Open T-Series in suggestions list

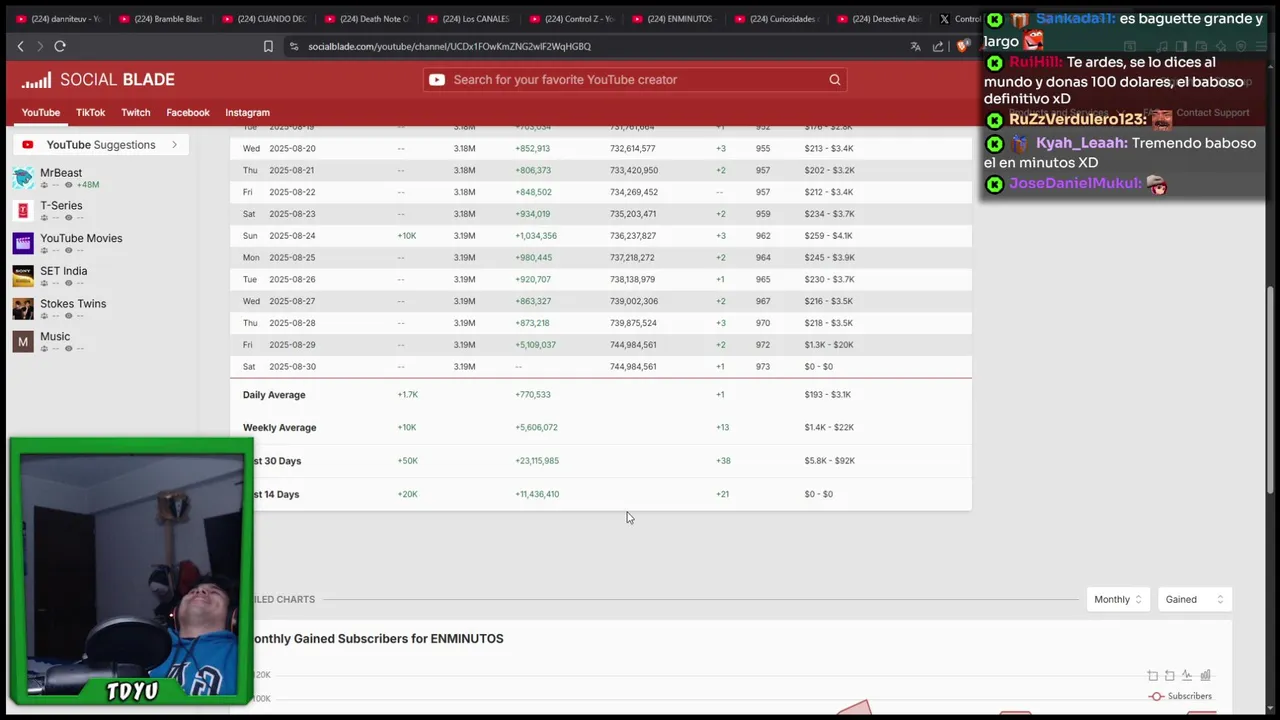(61, 206)
